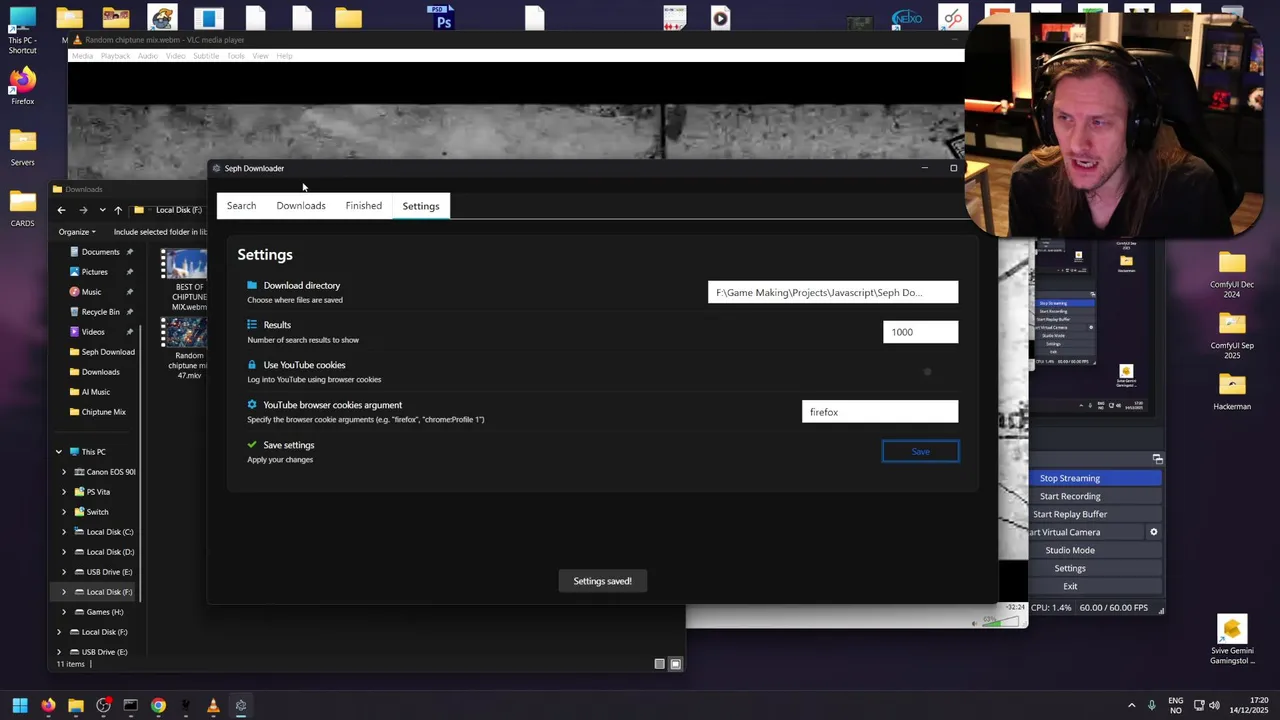Select Recycle Bin in the Explorer sidebar
The width and height of the screenshot is (1280, 720).
[x=100, y=312]
